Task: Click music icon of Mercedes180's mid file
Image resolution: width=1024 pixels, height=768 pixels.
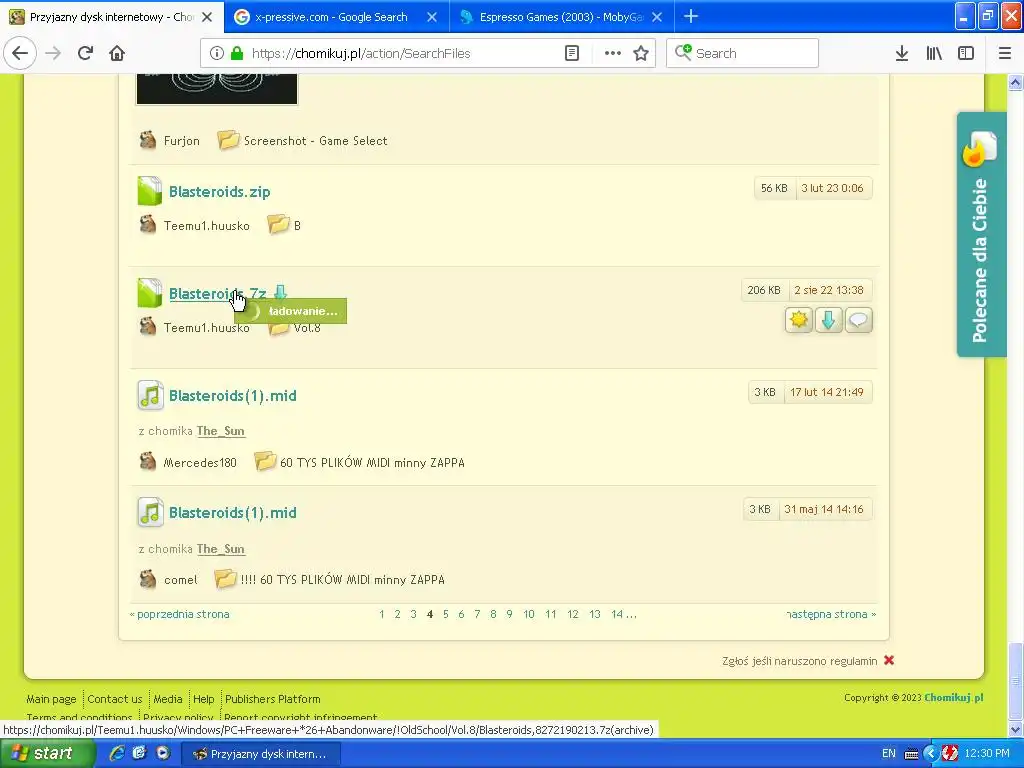Action: (x=150, y=395)
